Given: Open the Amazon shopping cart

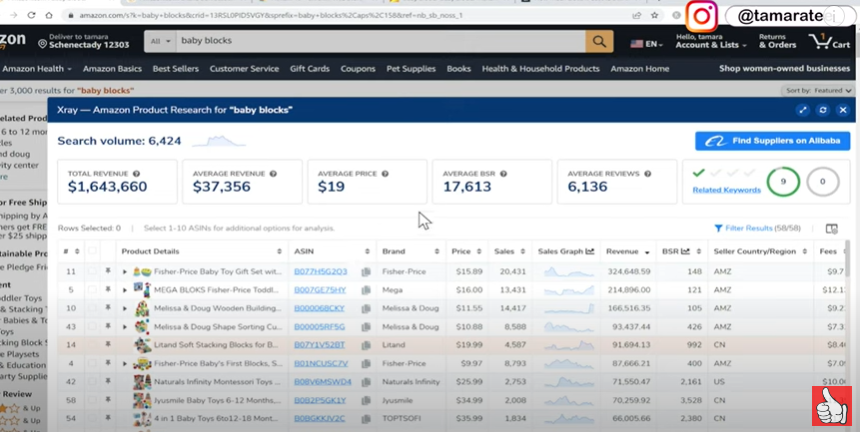Looking at the screenshot, I should [829, 41].
